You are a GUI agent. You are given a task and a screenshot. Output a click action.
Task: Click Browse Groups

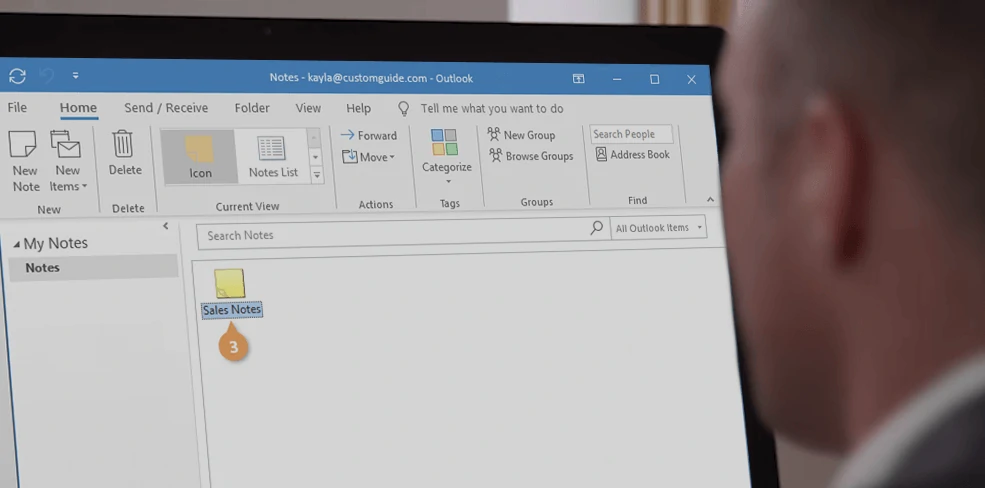[530, 156]
